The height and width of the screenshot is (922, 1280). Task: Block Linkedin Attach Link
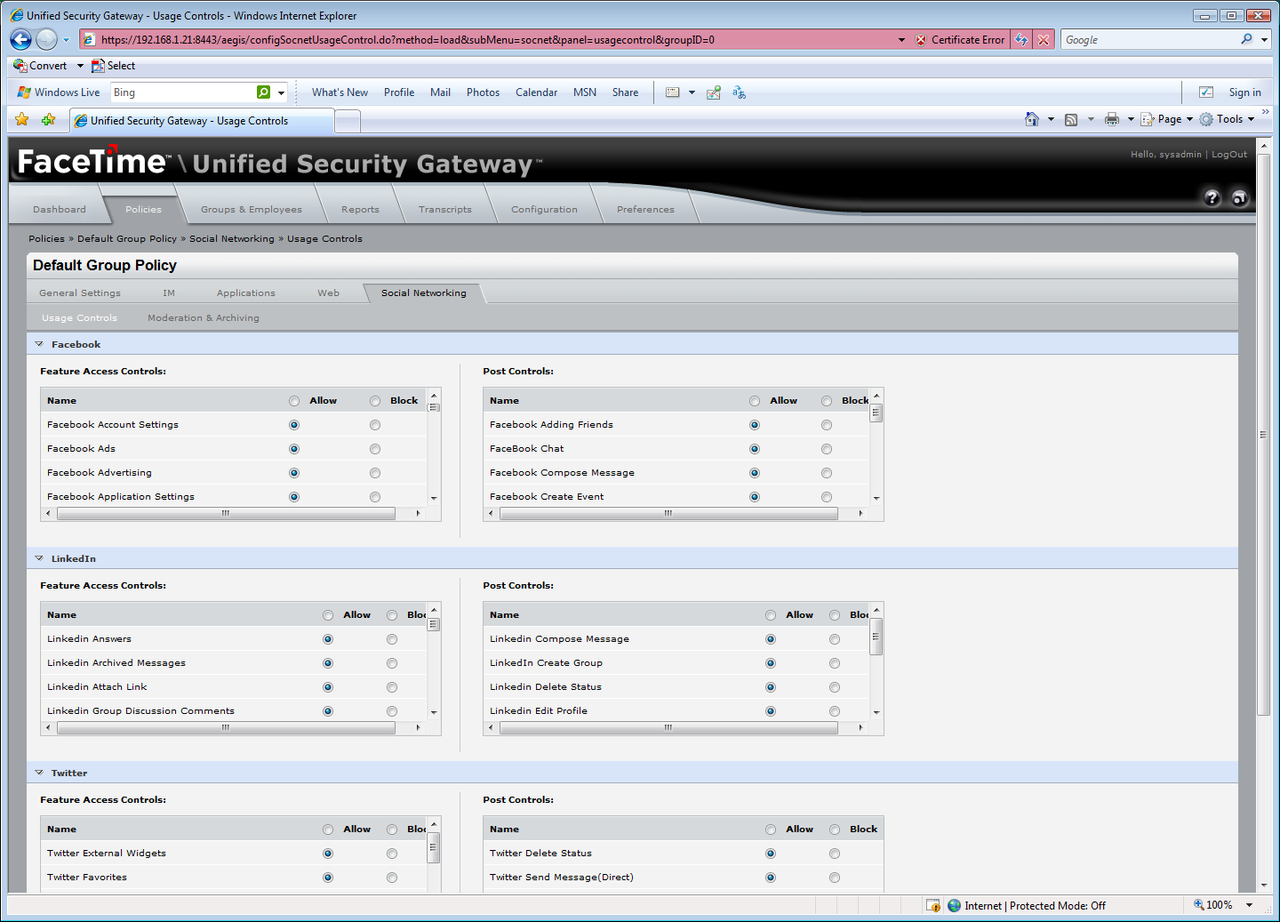tap(392, 687)
